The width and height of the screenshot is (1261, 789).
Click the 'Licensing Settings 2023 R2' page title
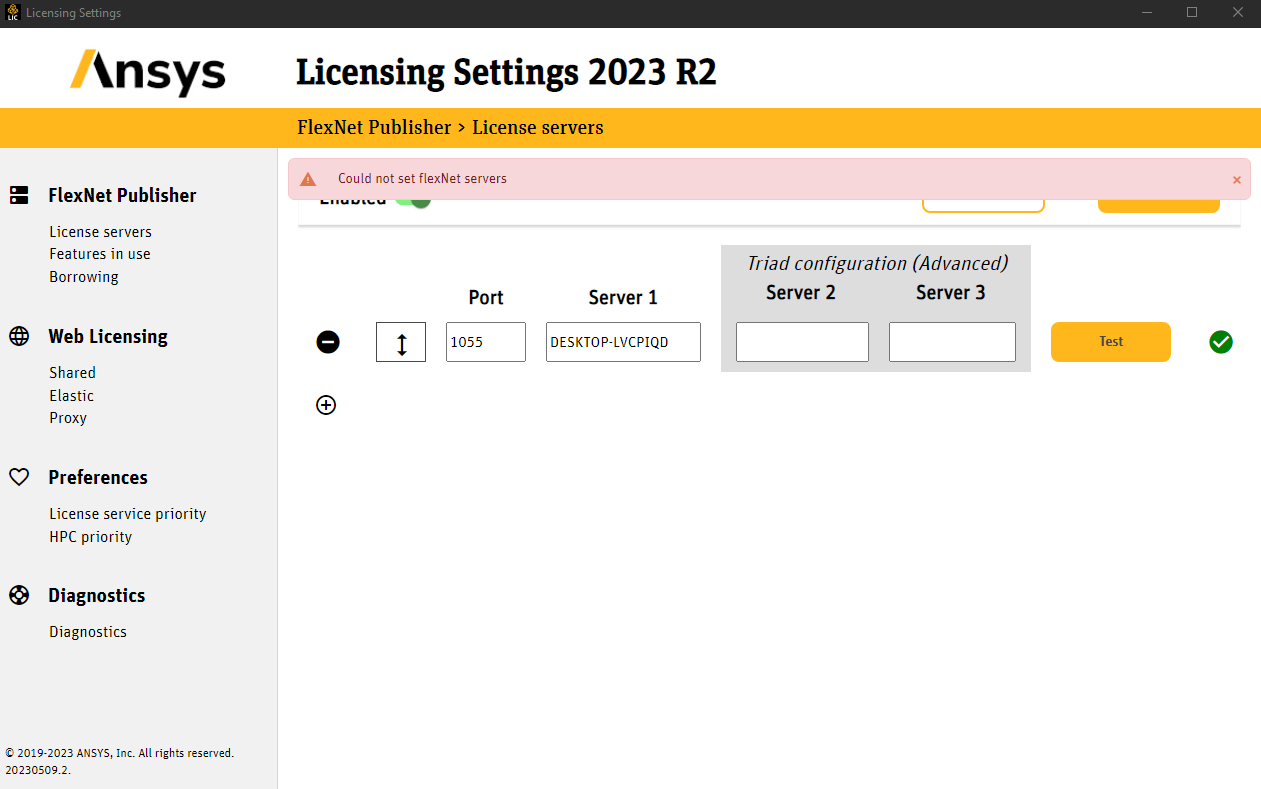click(506, 73)
